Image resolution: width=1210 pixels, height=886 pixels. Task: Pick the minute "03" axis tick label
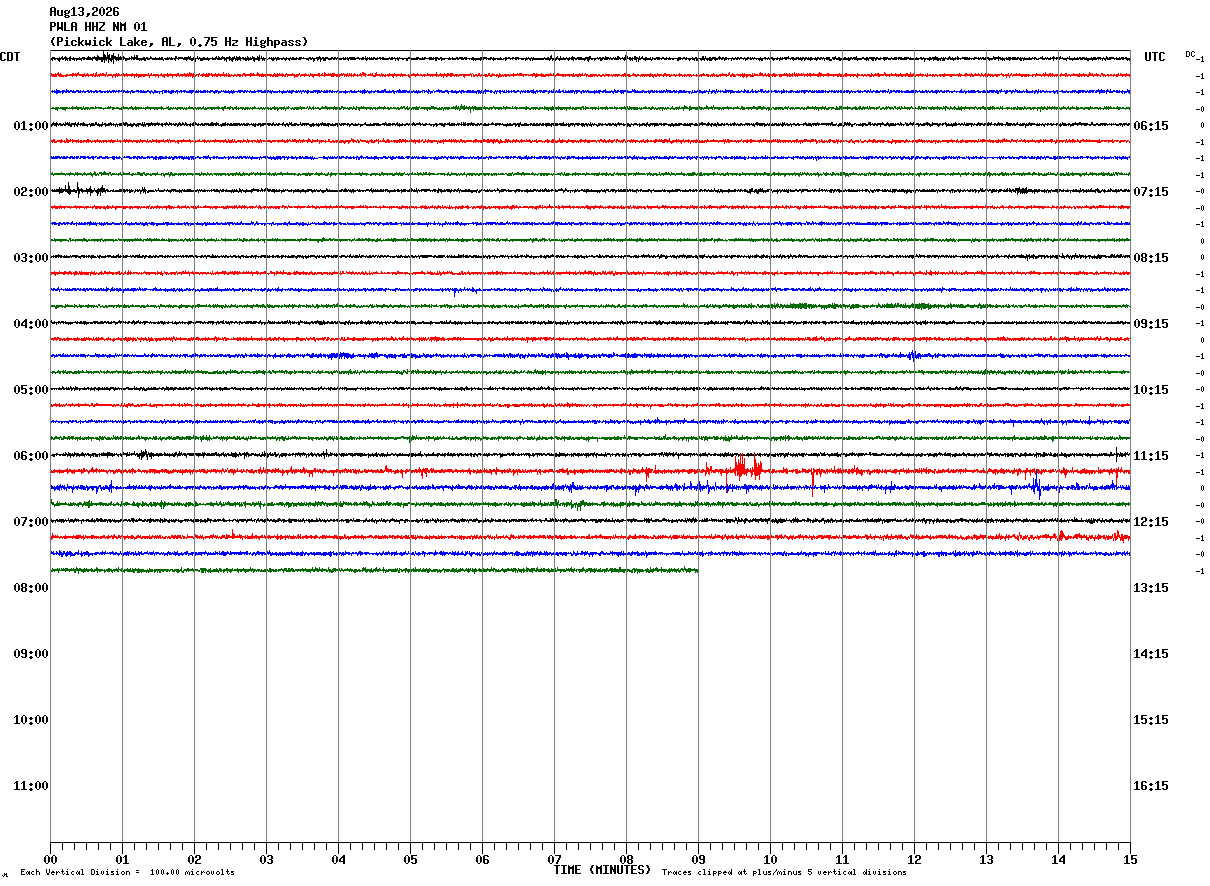[x=266, y=860]
